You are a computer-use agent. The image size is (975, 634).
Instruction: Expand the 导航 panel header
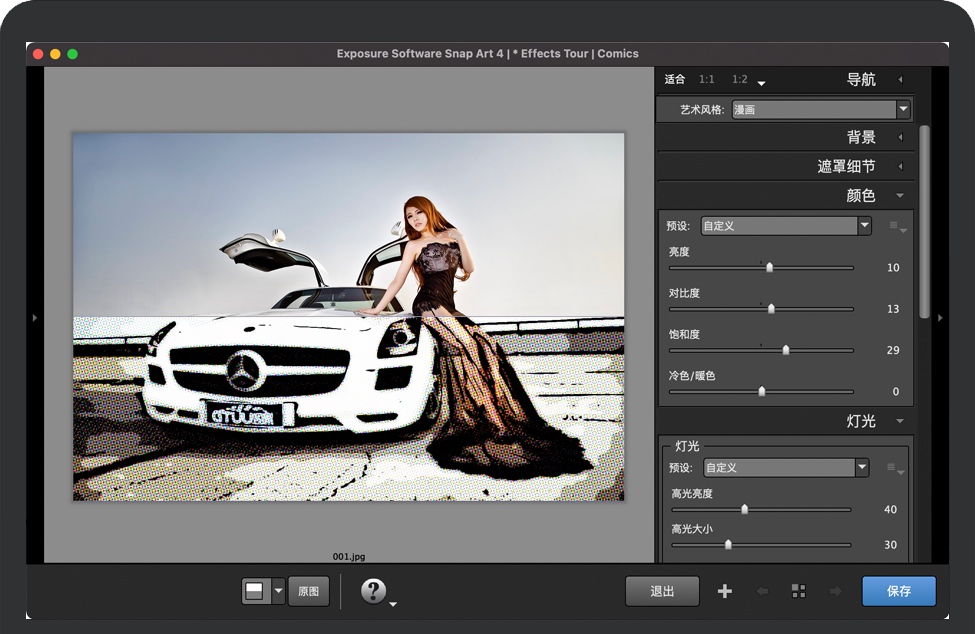[860, 80]
